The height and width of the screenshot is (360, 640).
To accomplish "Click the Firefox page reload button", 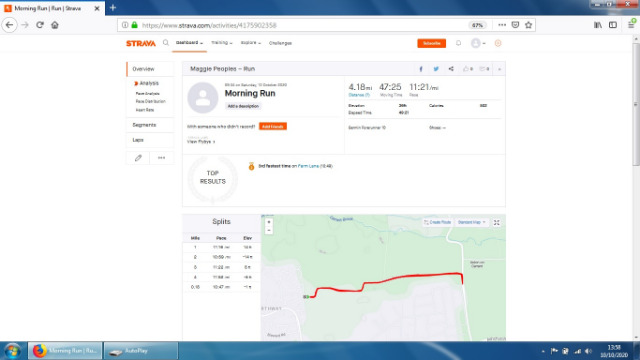I will click(x=40, y=25).
